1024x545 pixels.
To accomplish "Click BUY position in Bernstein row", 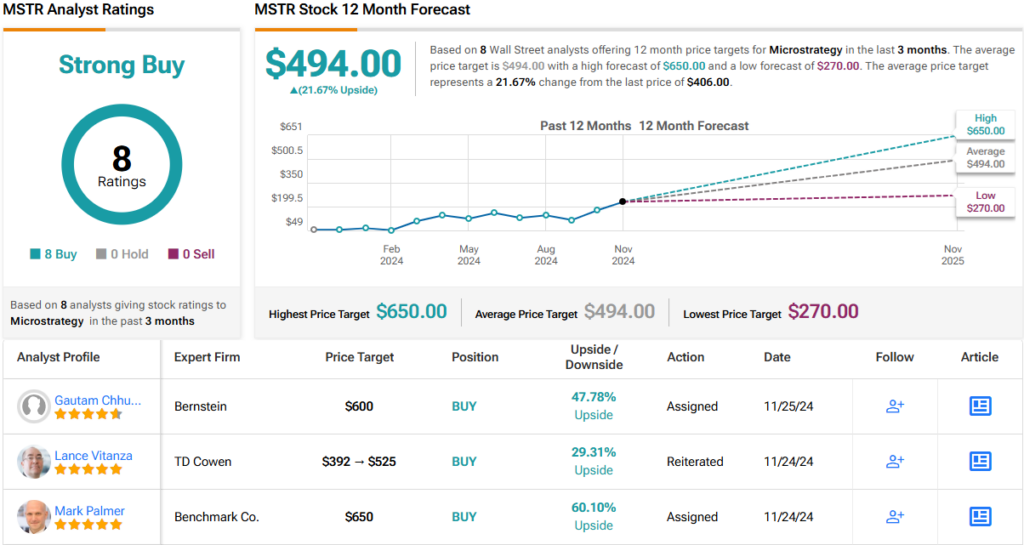I will pos(464,406).
